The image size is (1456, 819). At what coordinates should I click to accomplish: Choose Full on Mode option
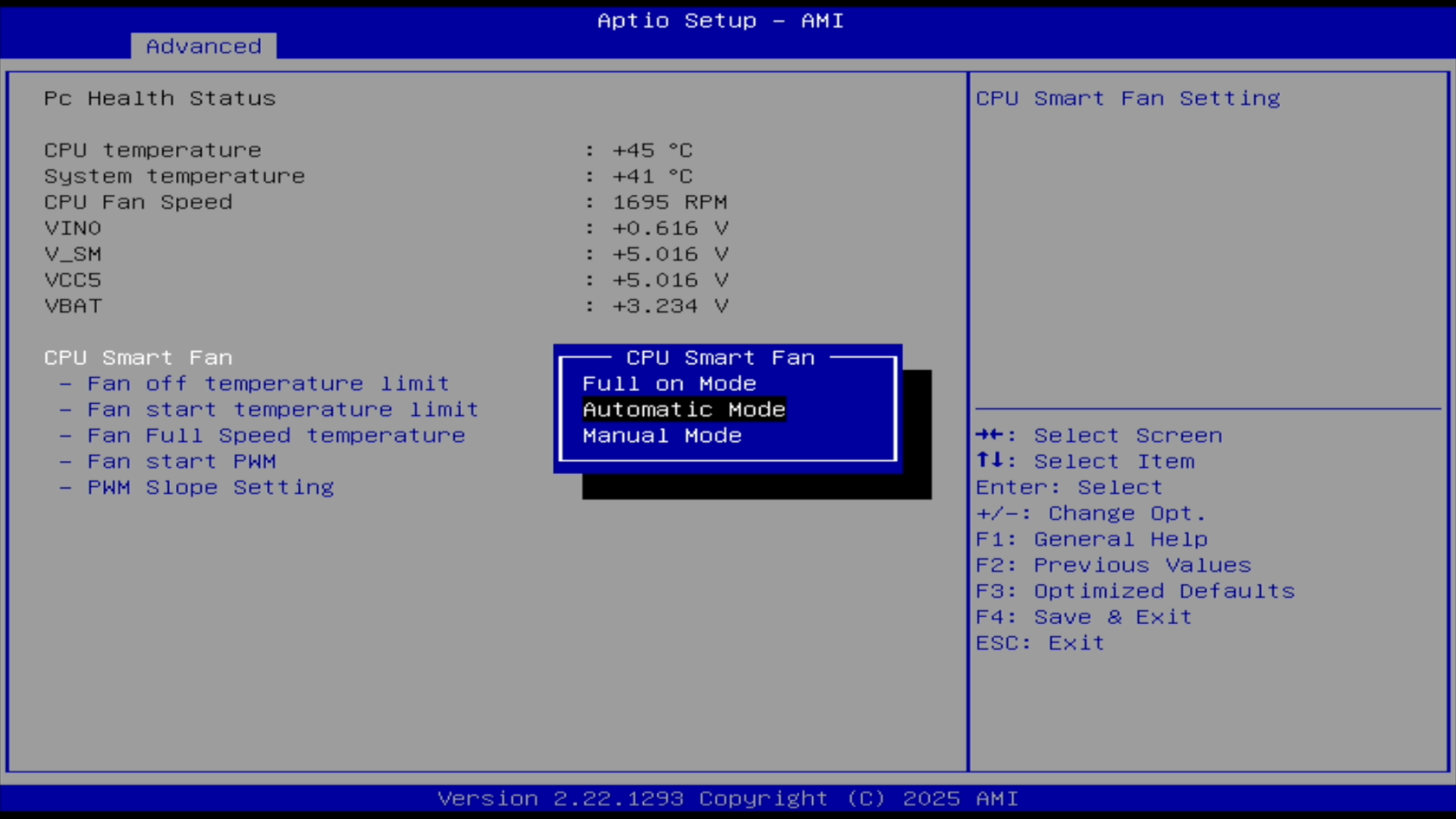point(669,384)
